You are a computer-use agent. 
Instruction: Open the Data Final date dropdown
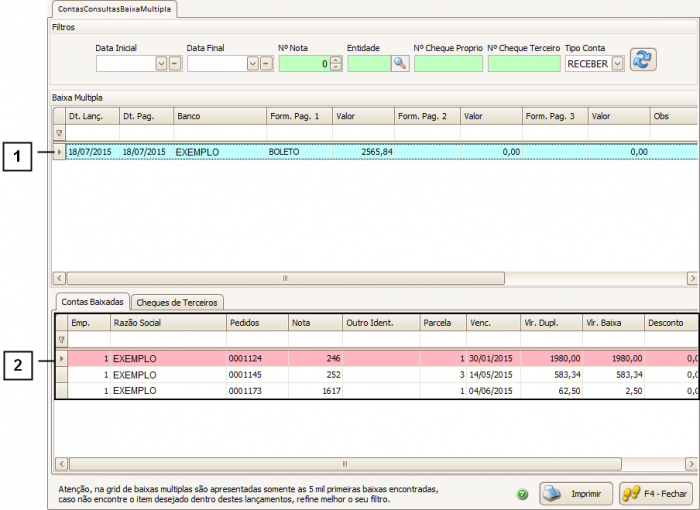tap(252, 64)
